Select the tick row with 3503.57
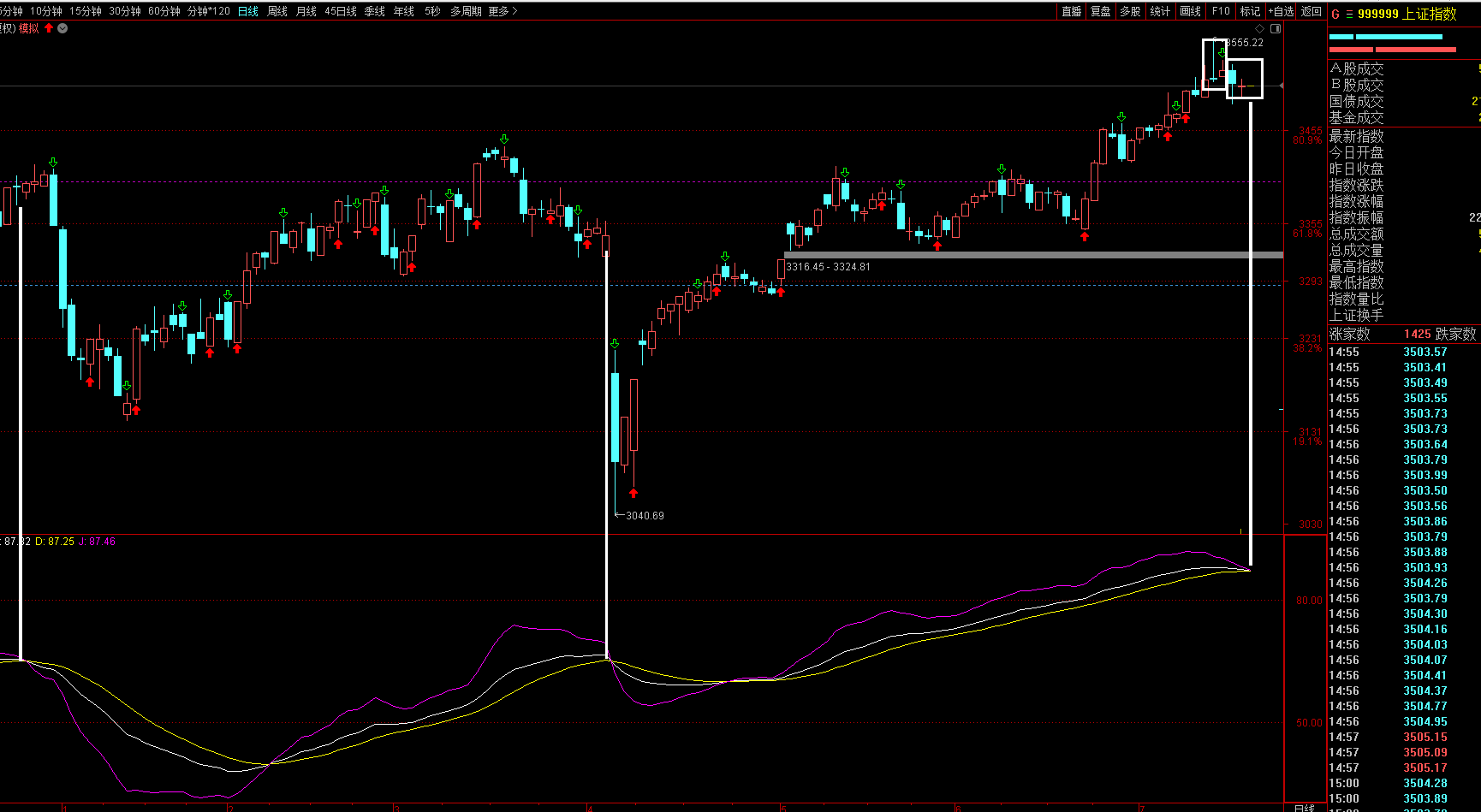This screenshot has width=1481, height=812. [1404, 352]
